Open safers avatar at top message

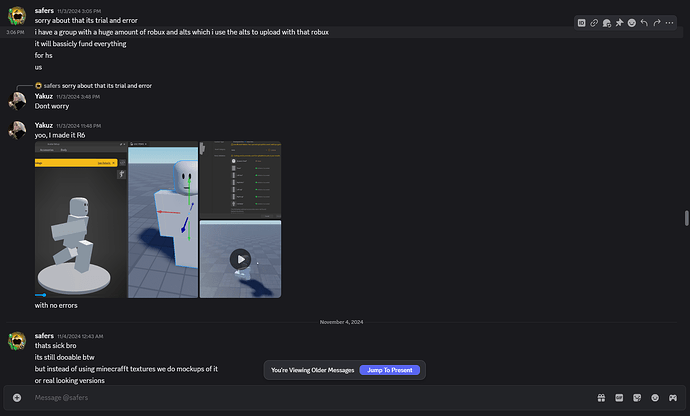point(17,15)
